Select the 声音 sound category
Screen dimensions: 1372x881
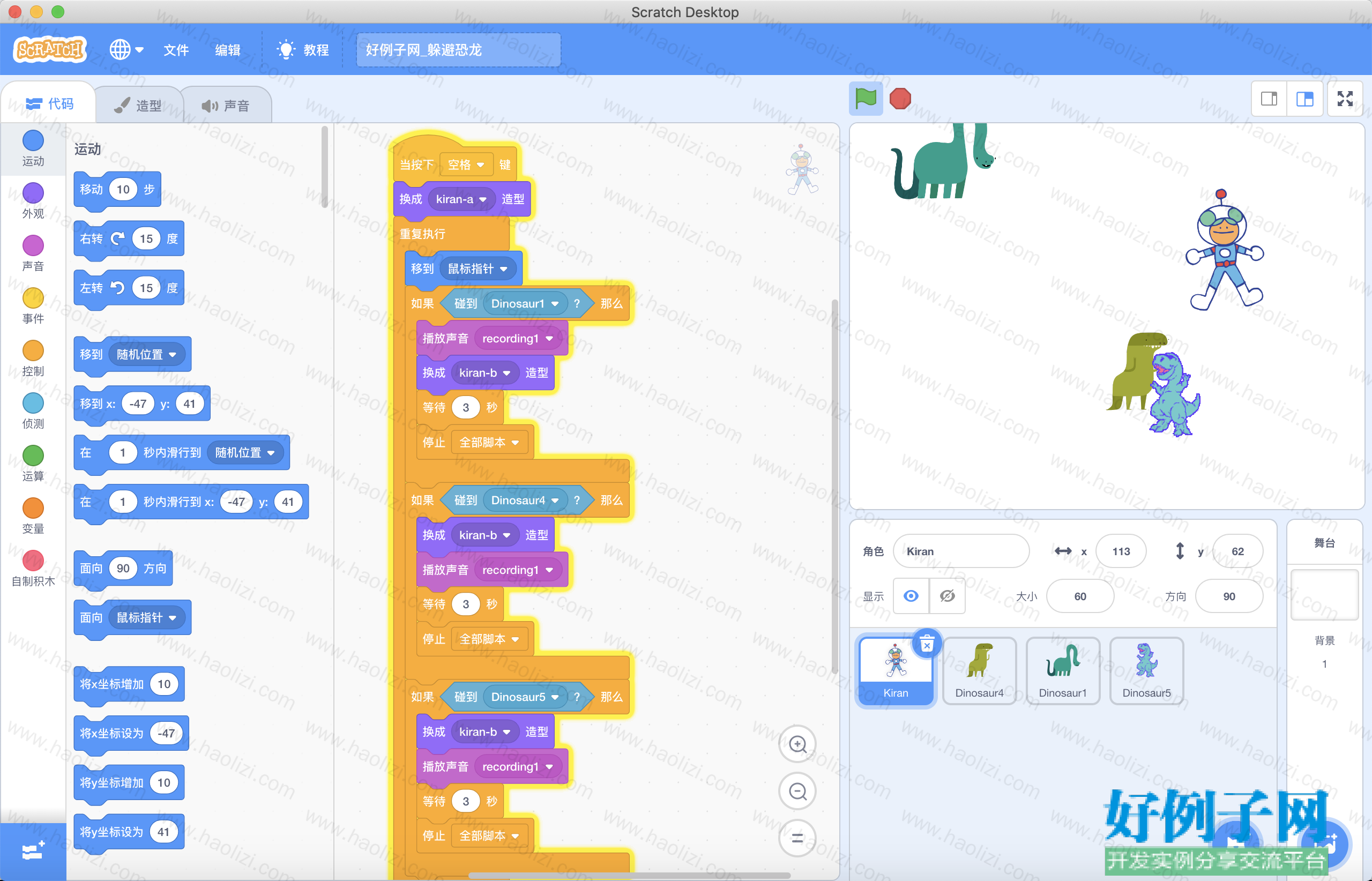(x=33, y=253)
